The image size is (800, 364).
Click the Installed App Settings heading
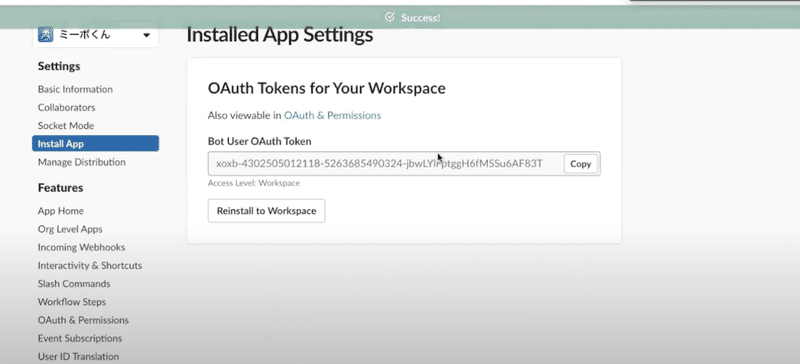point(280,35)
